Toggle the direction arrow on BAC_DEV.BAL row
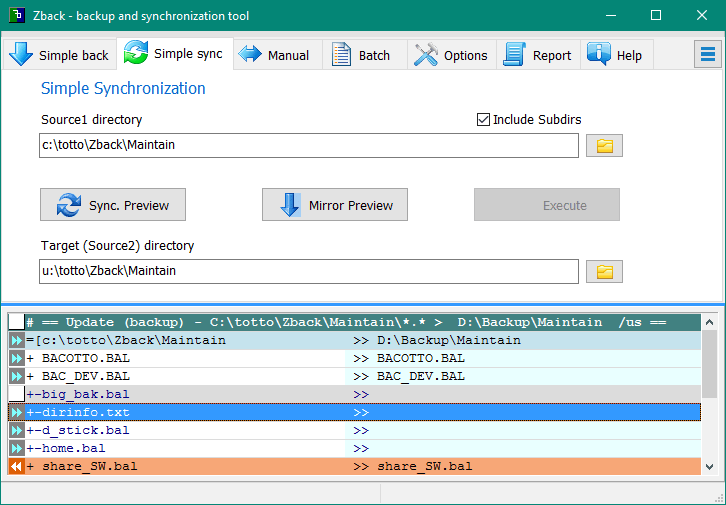726x505 pixels. [x=16, y=376]
